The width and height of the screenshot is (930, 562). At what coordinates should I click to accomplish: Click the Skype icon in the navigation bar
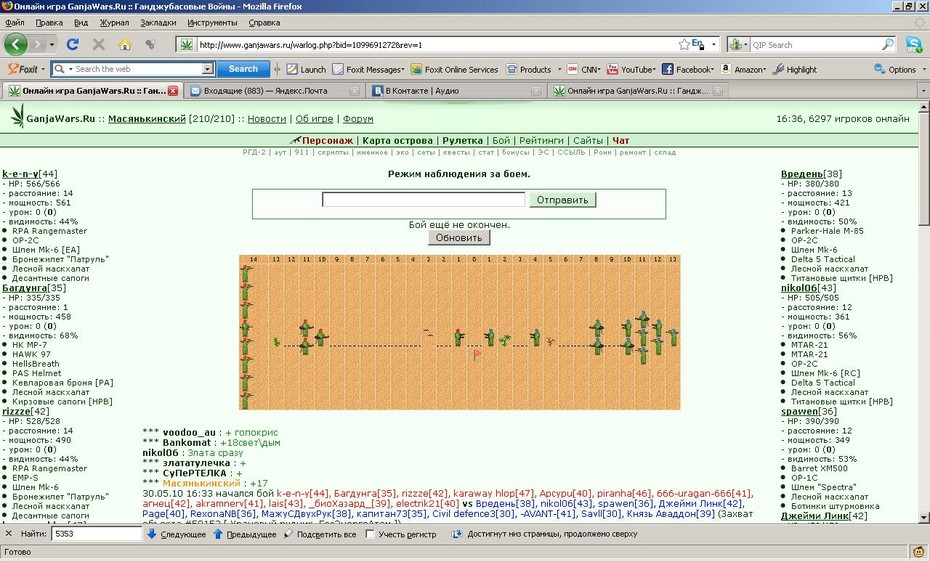point(914,44)
